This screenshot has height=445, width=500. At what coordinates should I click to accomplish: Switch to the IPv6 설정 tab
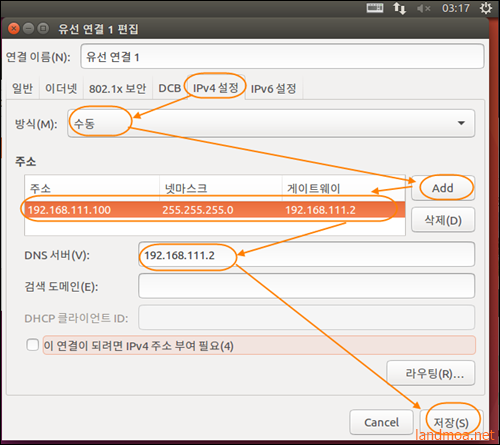tap(274, 88)
